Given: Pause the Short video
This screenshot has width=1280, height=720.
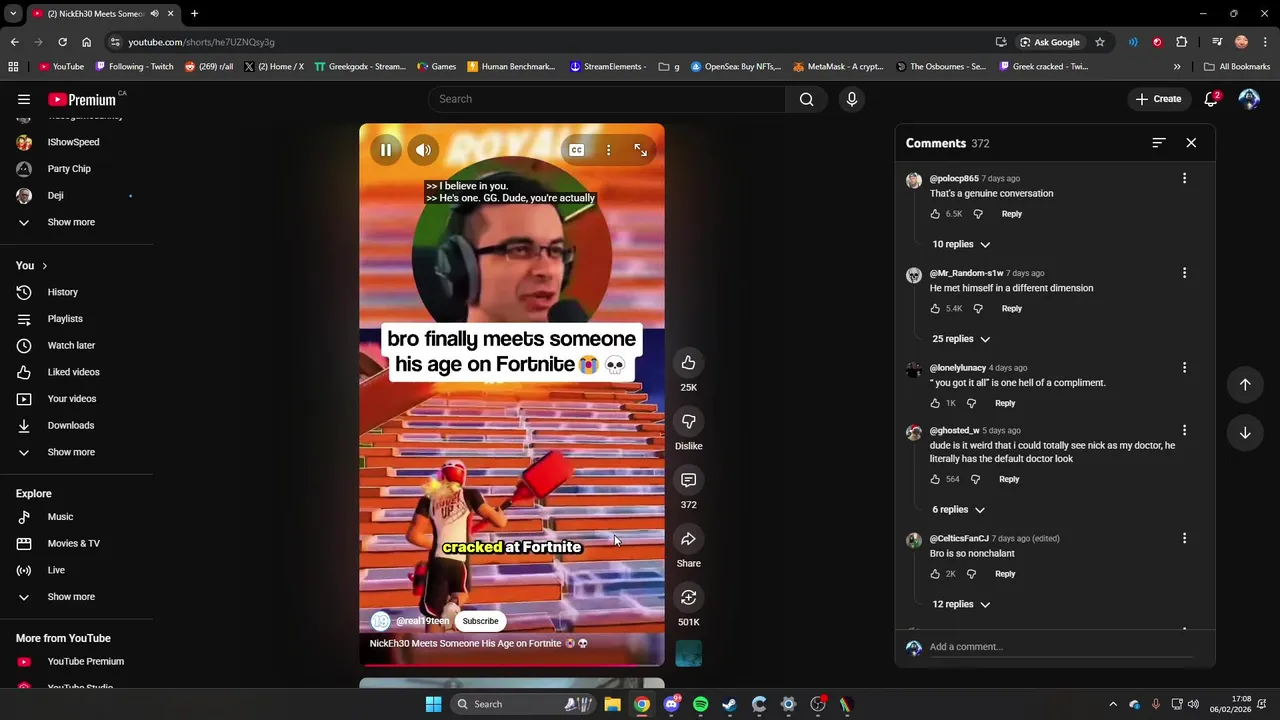Looking at the screenshot, I should [x=385, y=150].
